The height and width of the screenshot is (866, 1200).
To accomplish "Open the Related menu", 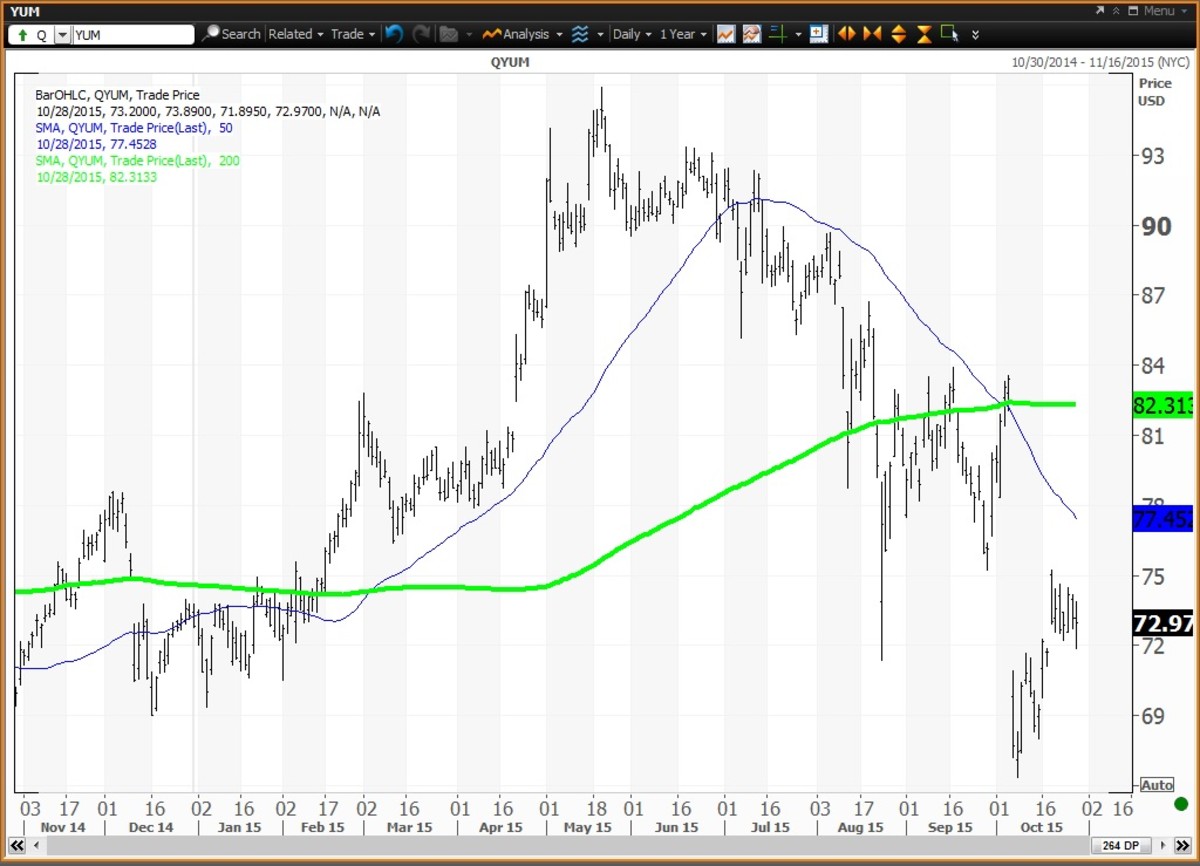I will 295,34.
